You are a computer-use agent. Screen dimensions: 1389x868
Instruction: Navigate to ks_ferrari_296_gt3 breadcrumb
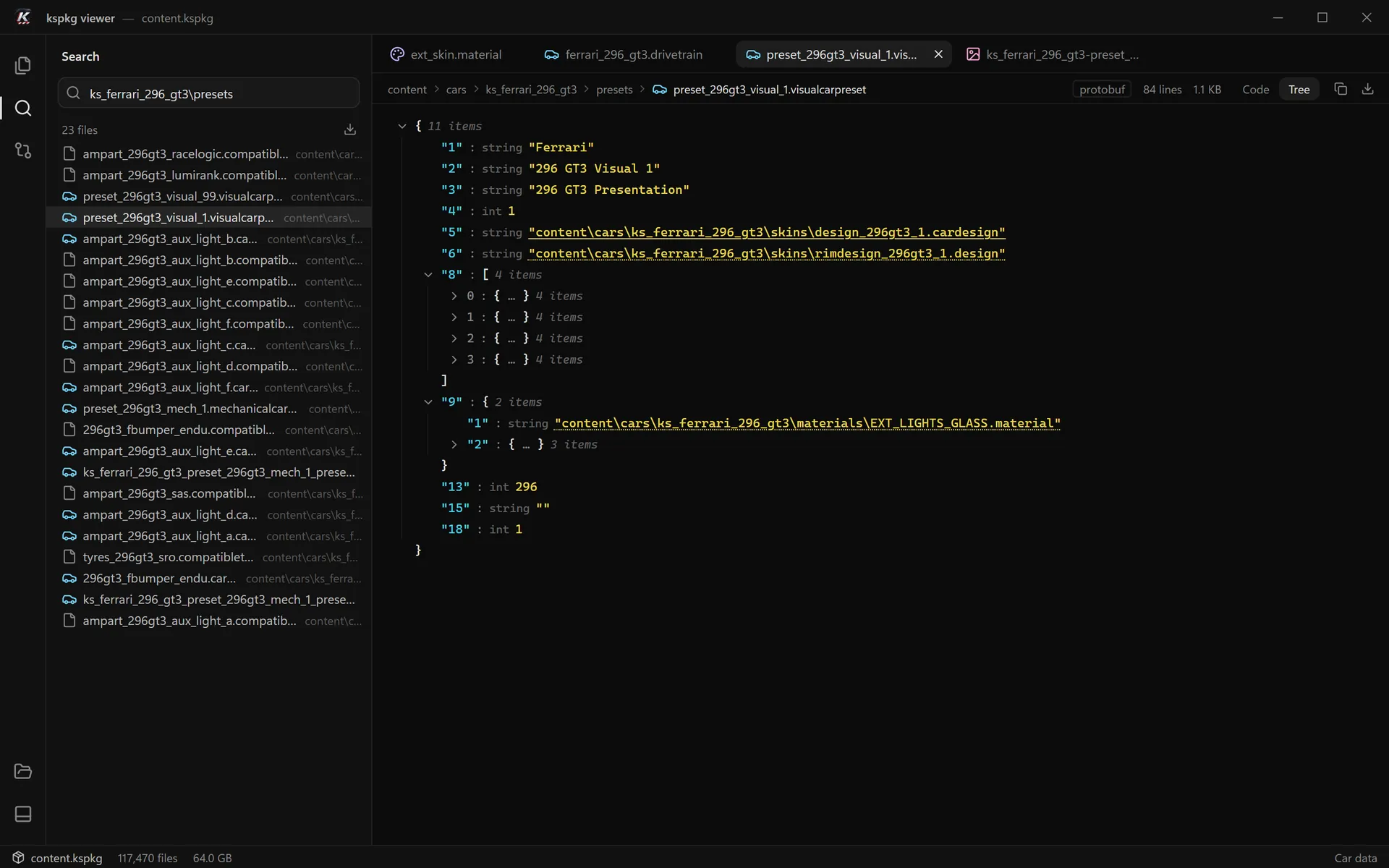531,90
